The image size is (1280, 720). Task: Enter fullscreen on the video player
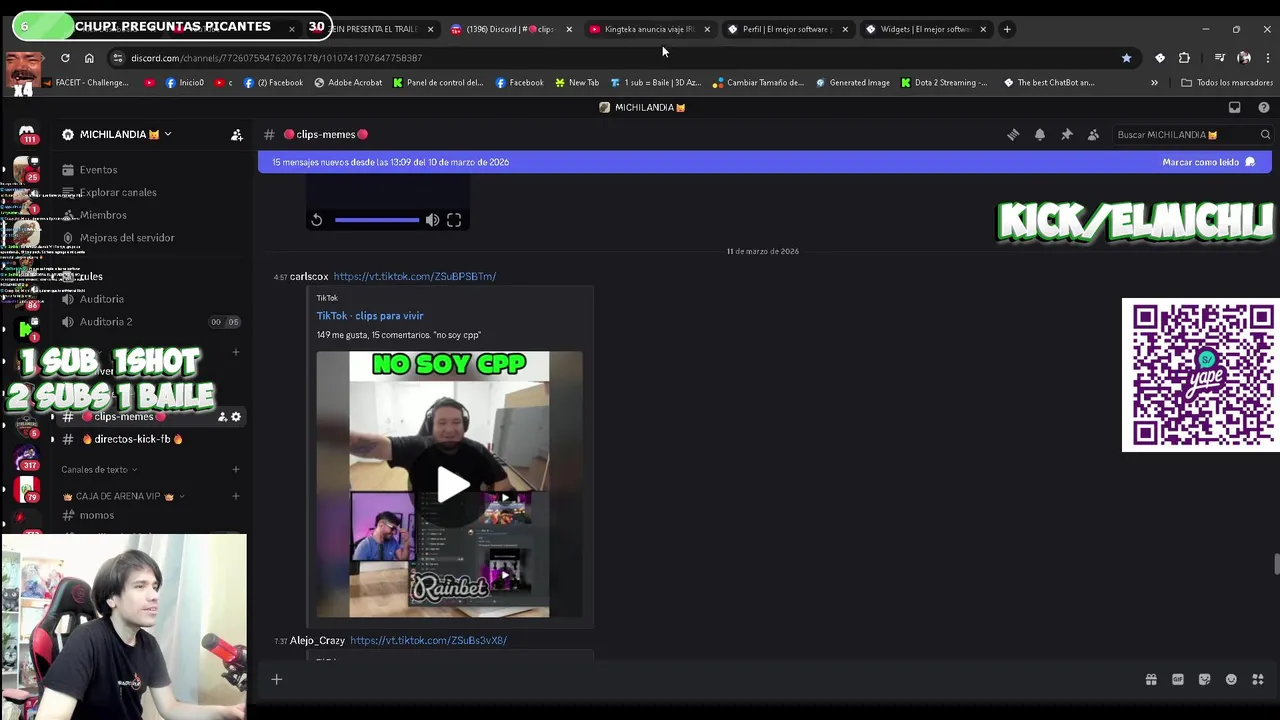(x=454, y=220)
